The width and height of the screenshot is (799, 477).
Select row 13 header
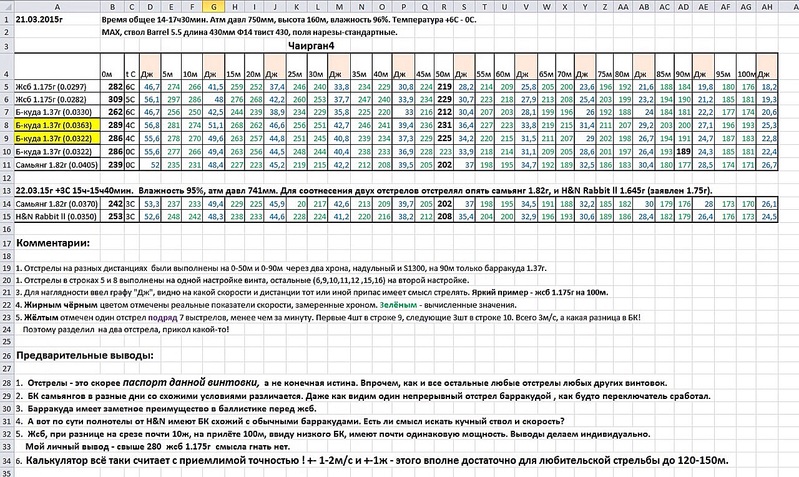pyautogui.click(x=7, y=191)
